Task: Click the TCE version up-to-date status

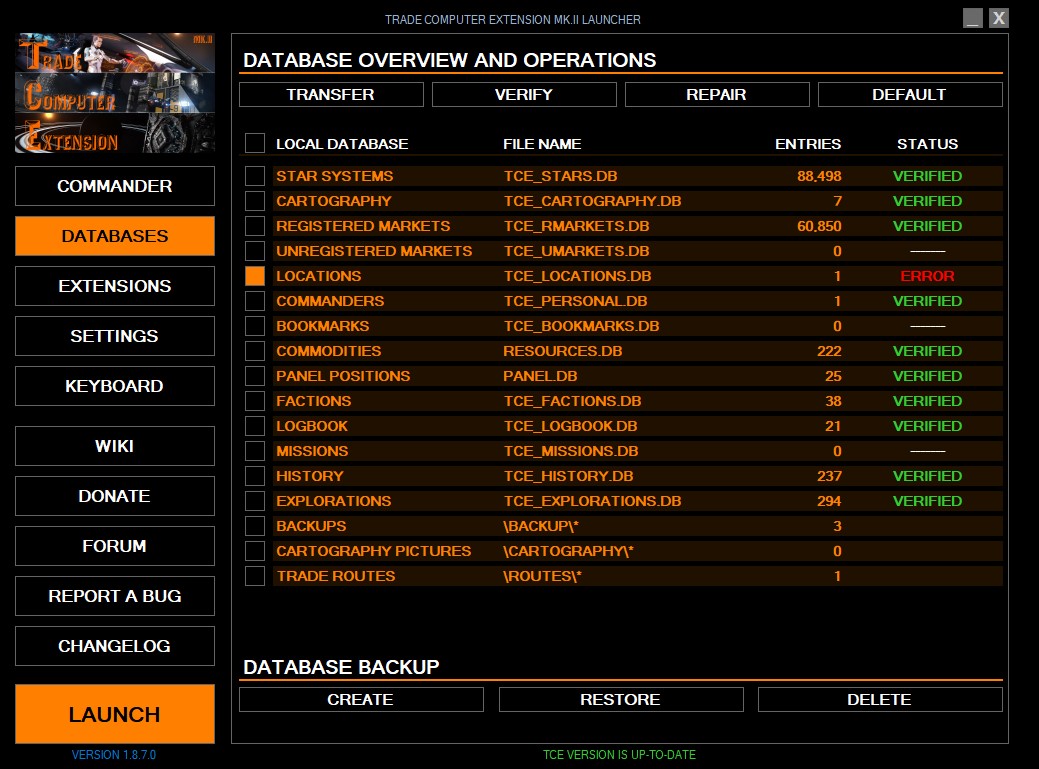Action: click(620, 755)
